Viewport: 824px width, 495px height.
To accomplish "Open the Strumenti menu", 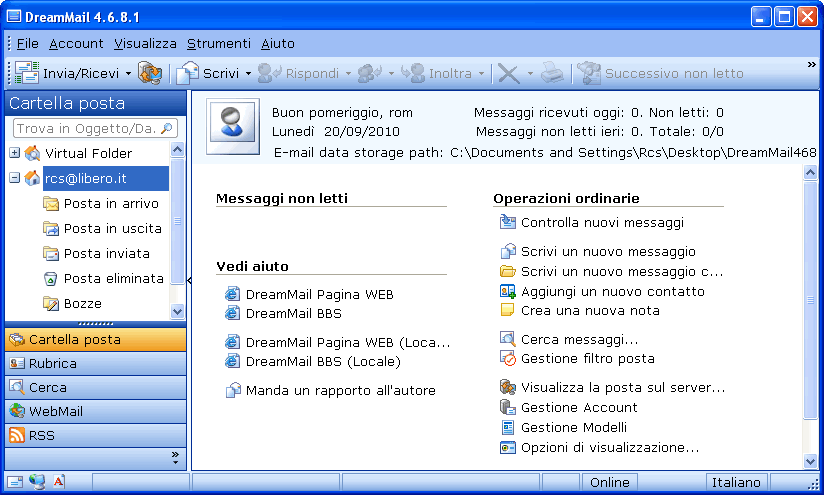I will coord(219,44).
